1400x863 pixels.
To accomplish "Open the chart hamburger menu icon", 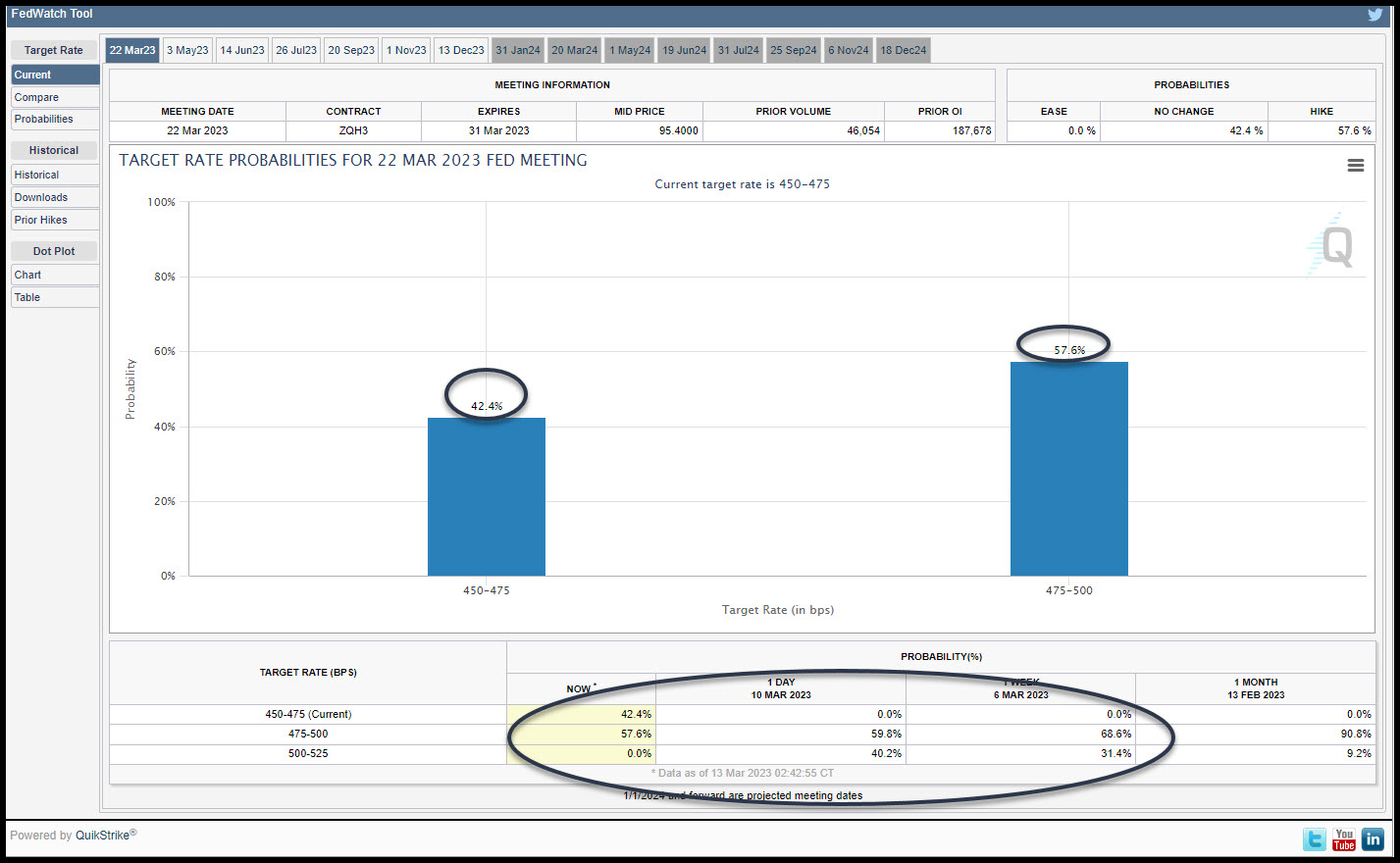I will pyautogui.click(x=1356, y=166).
